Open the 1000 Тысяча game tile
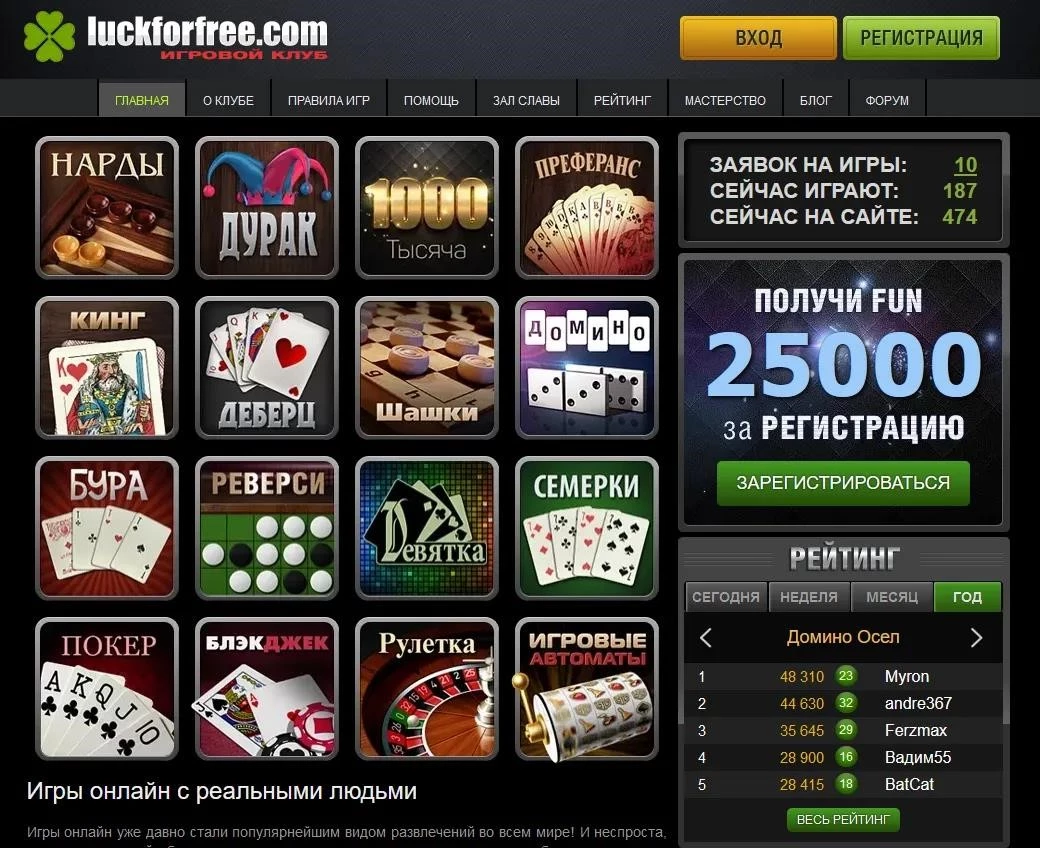This screenshot has width=1040, height=848. coord(426,208)
